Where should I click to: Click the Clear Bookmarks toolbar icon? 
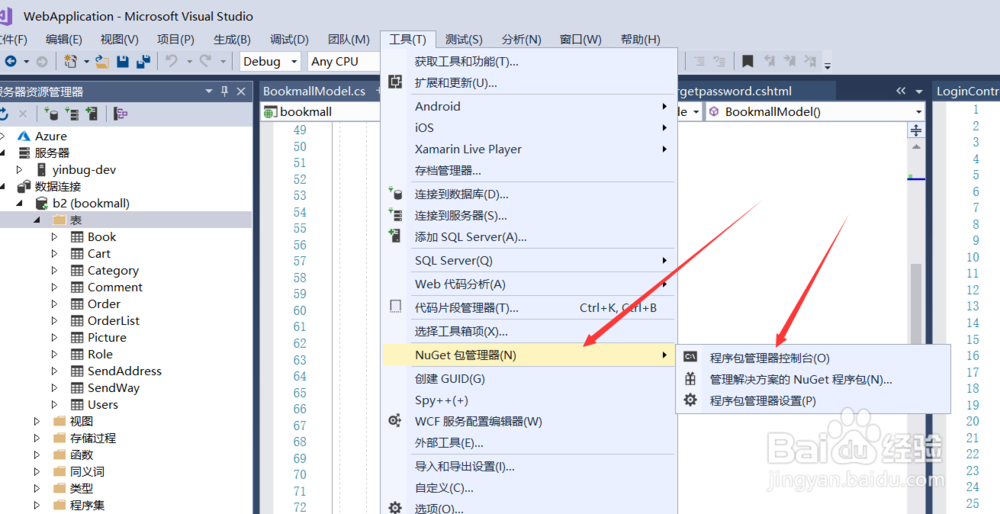click(x=810, y=61)
